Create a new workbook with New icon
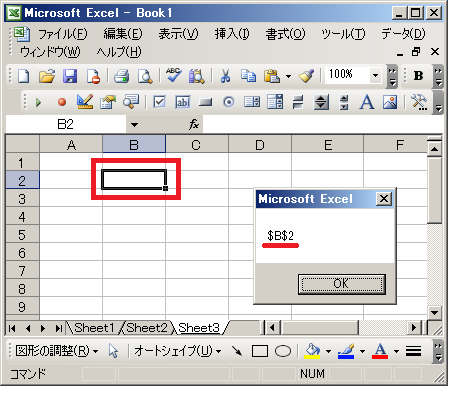Viewport: 453px width, 393px height. pyautogui.click(x=23, y=76)
